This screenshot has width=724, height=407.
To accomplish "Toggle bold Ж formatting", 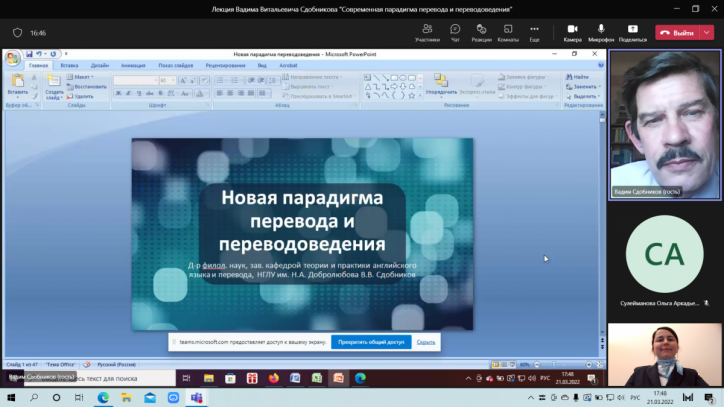I will pos(118,93).
